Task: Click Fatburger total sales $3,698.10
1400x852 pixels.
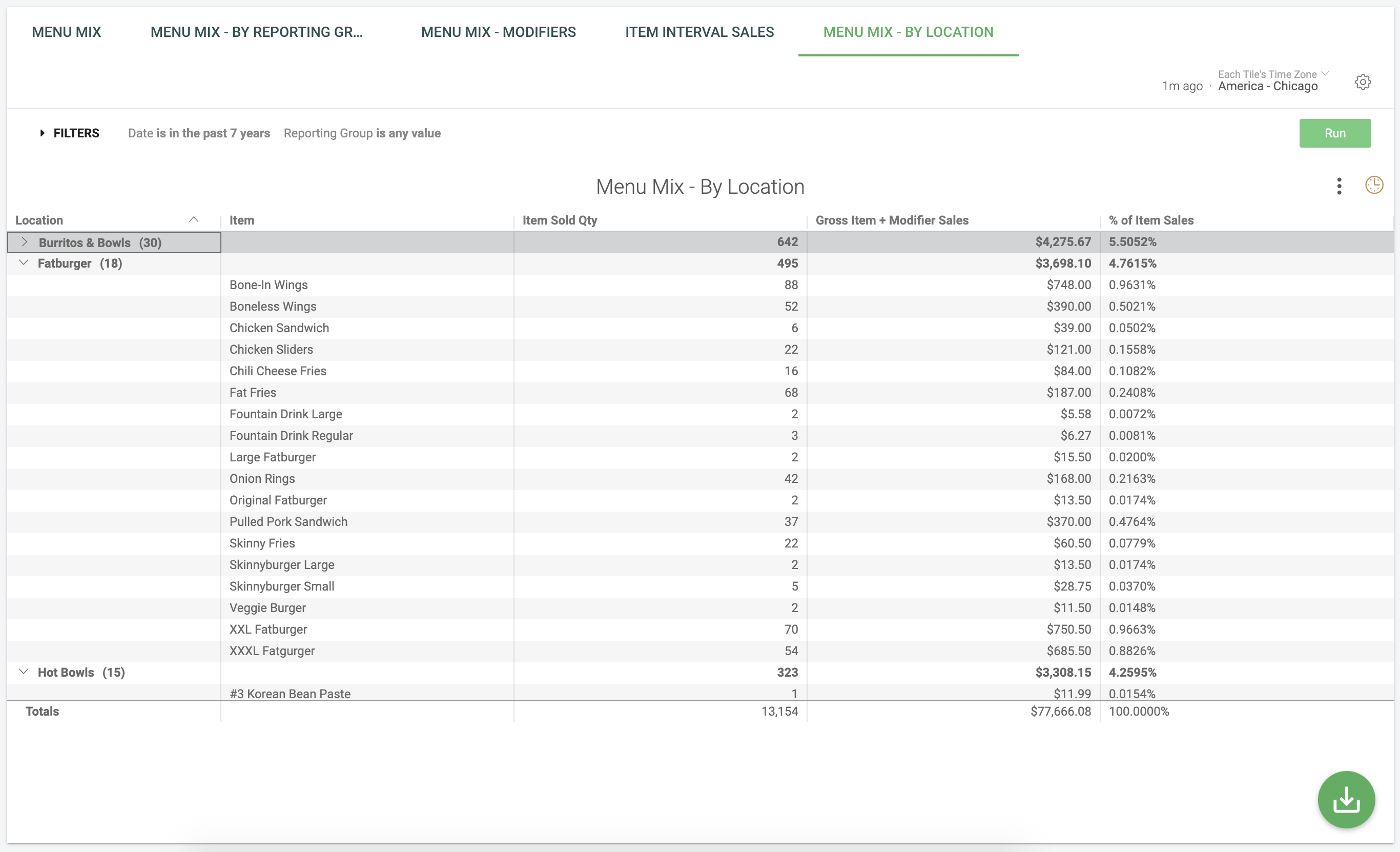Action: click(1063, 263)
